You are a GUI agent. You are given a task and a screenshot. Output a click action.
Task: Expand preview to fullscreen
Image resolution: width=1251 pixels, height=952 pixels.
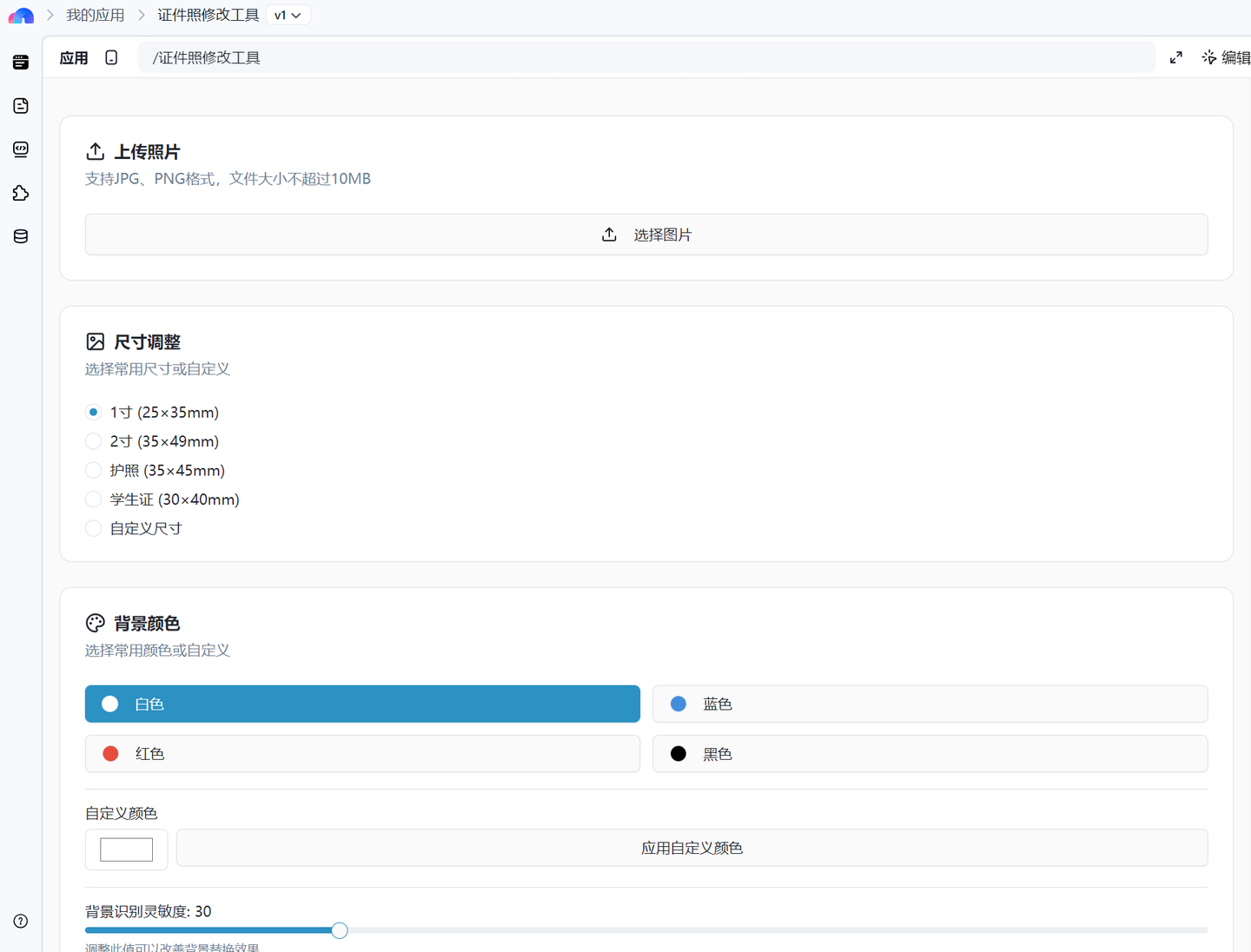pos(1175,57)
